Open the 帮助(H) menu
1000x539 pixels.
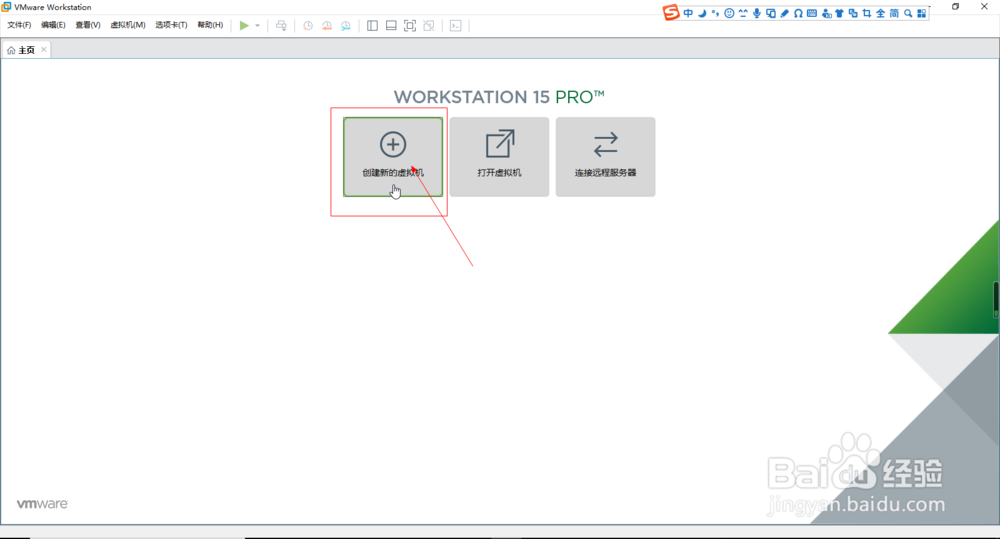click(210, 25)
